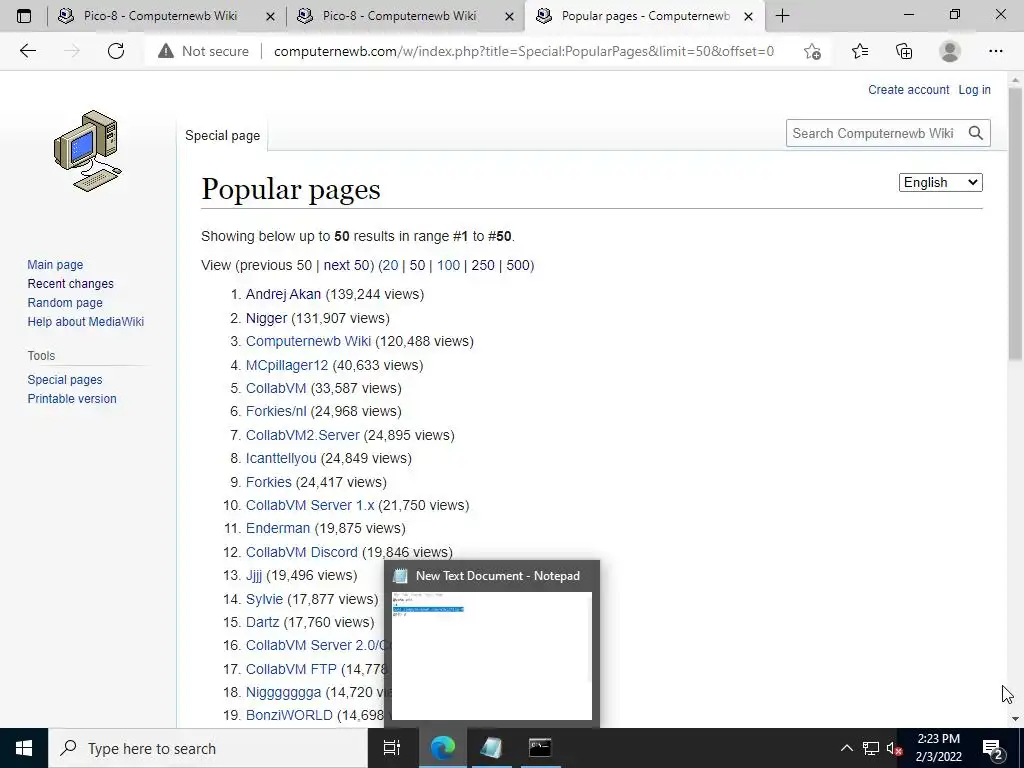
Task: Open the BonziWORLD page link
Action: [289, 715]
